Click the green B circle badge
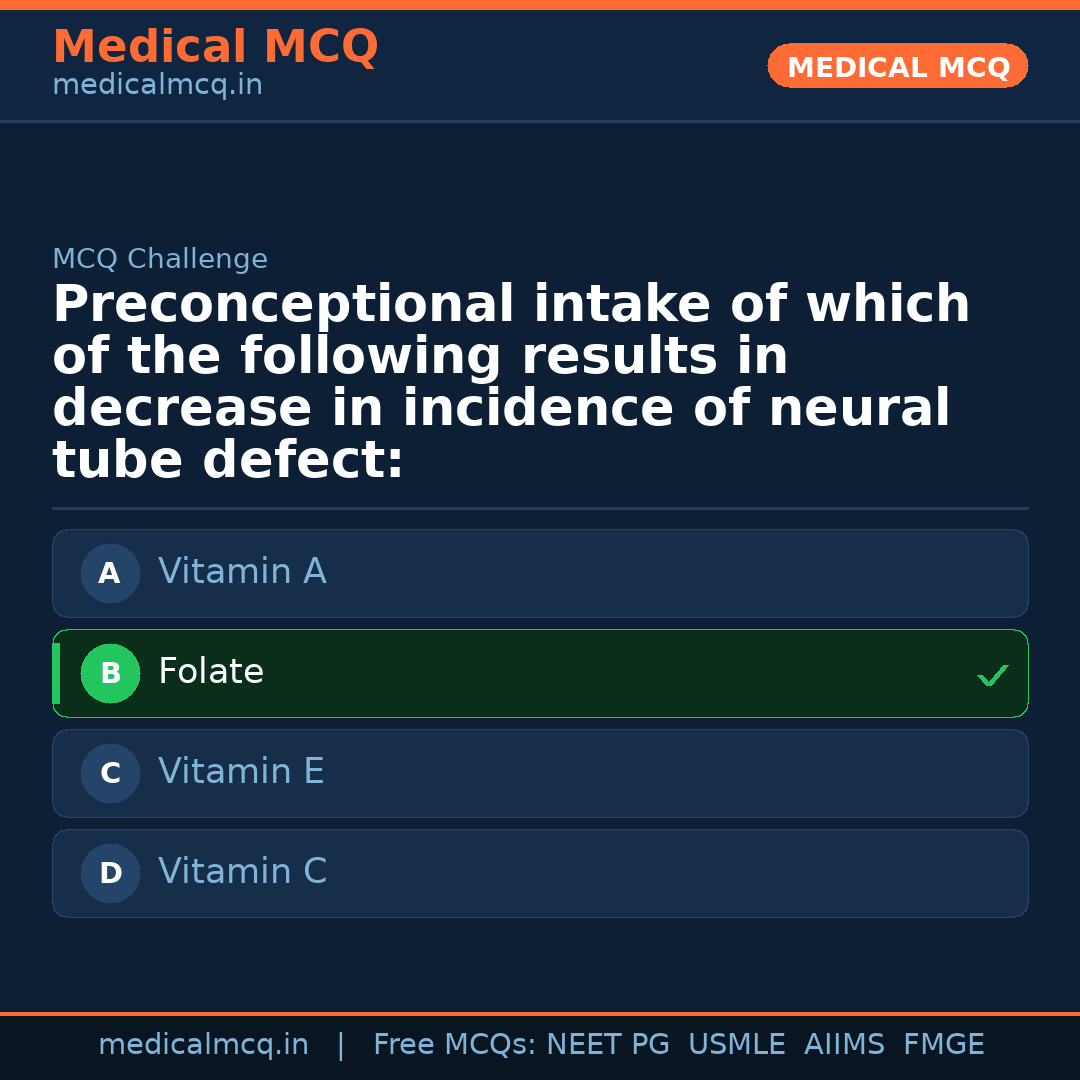 pyautogui.click(x=110, y=674)
